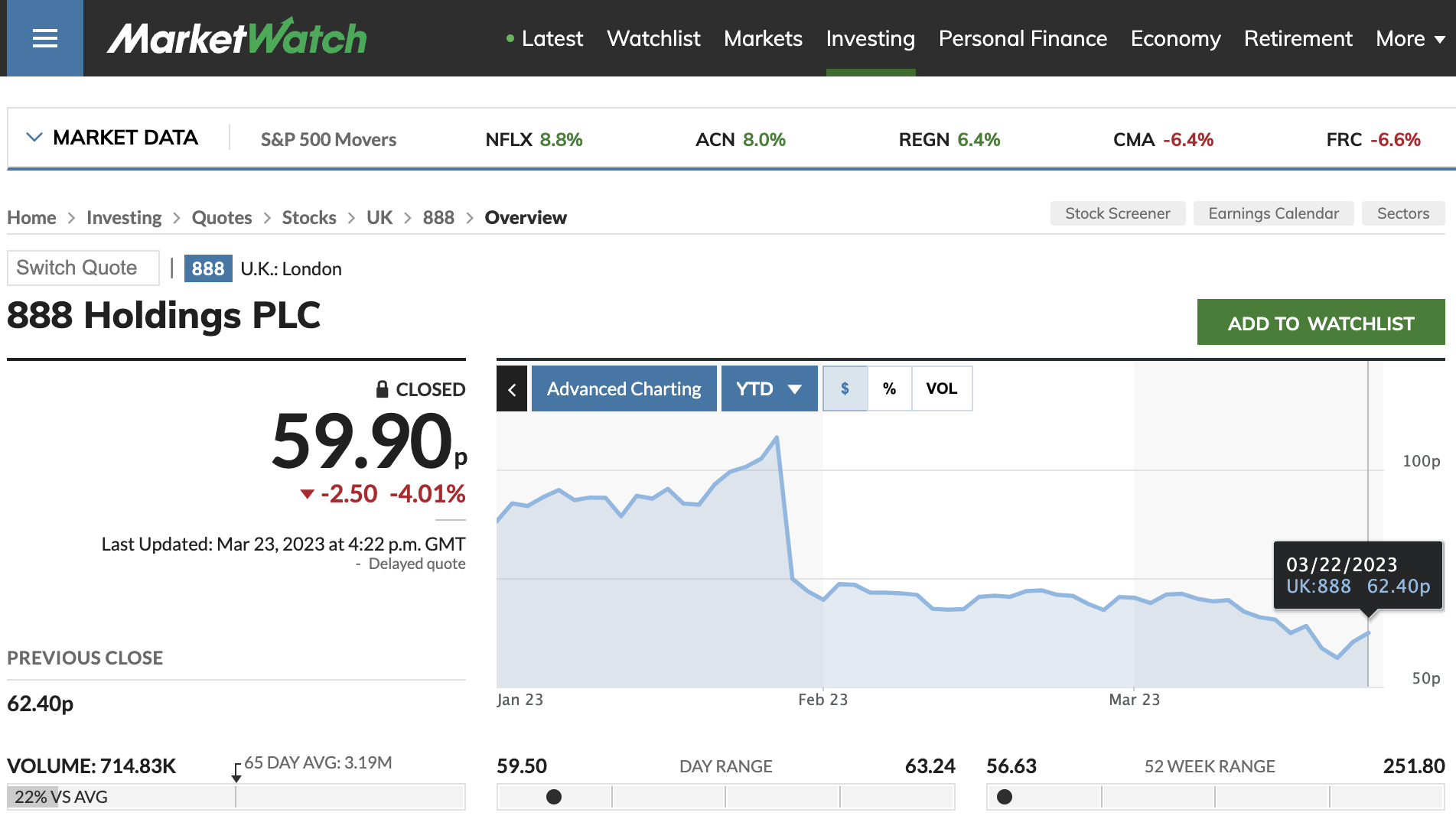Viewport: 1456px width, 819px height.
Task: Click the day range slider dot
Action: tap(554, 797)
